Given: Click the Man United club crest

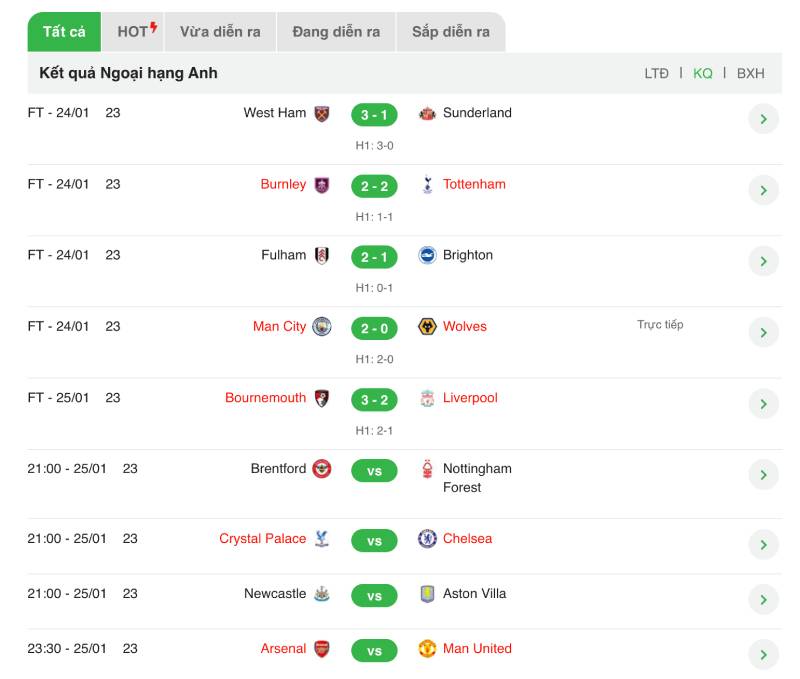Looking at the screenshot, I should pos(427,649).
